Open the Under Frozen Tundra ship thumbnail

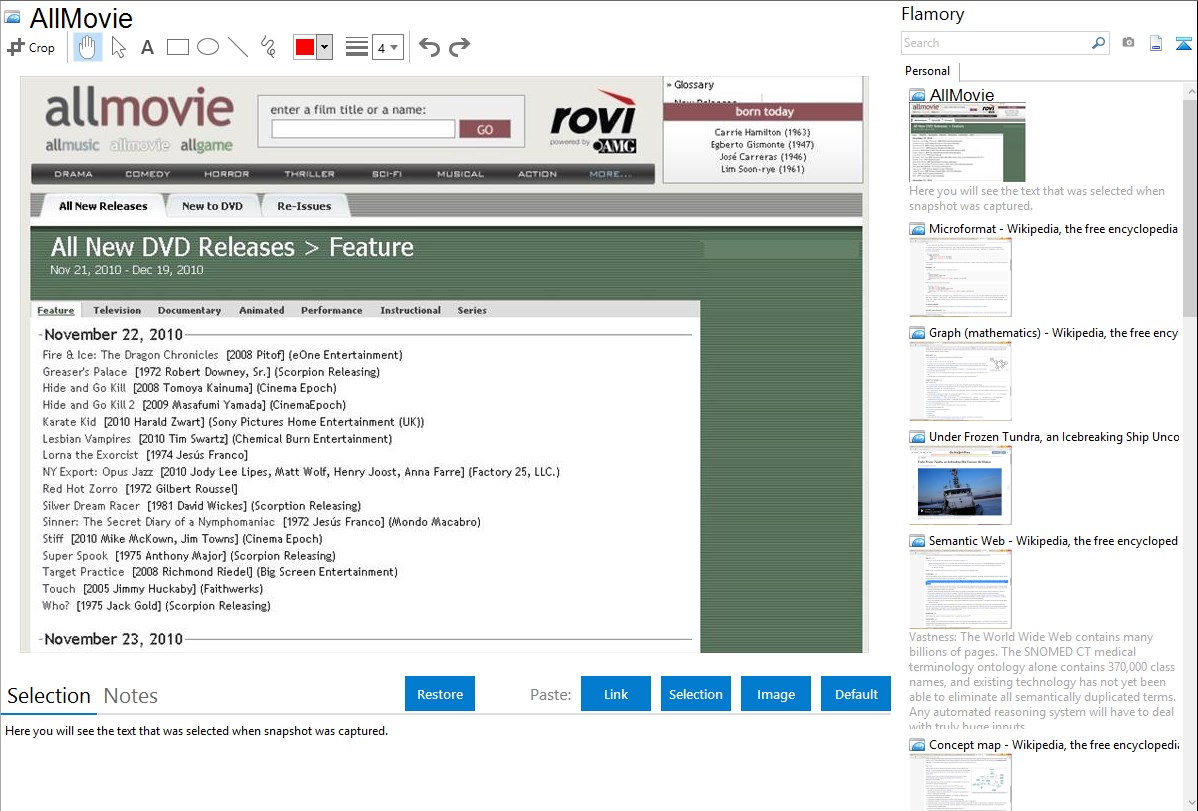pyautogui.click(x=960, y=485)
